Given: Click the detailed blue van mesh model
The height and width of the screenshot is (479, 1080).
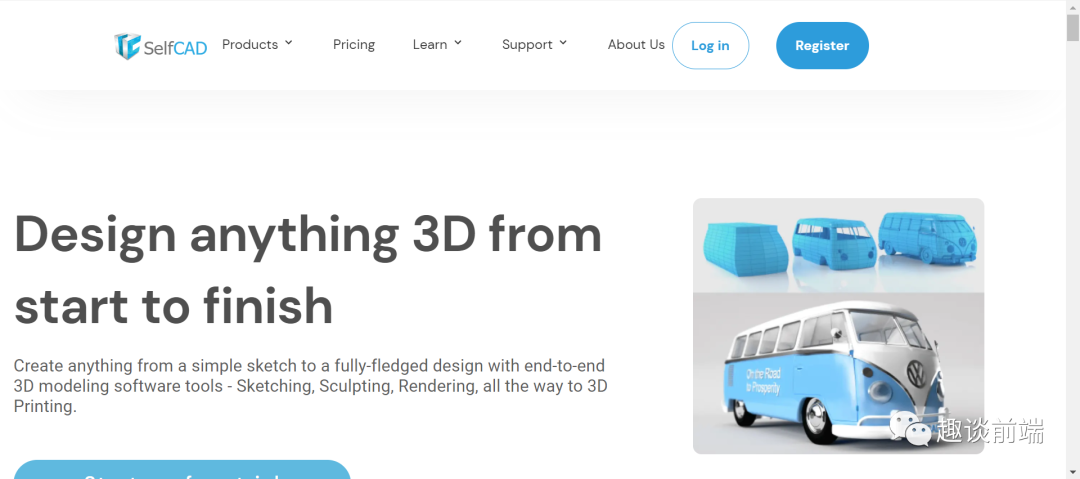Looking at the screenshot, I should (x=927, y=236).
